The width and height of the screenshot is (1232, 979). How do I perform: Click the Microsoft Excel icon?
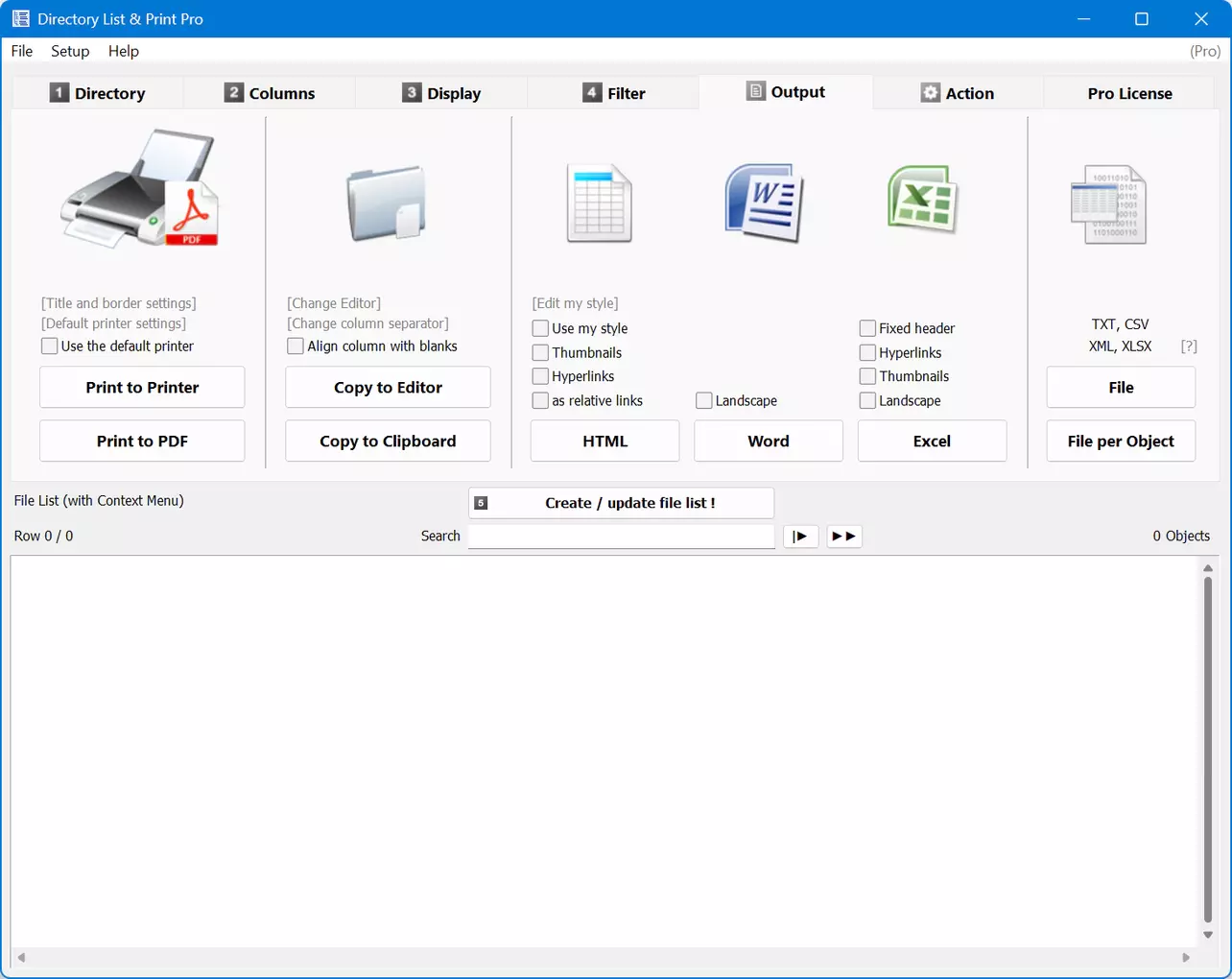[922, 200]
